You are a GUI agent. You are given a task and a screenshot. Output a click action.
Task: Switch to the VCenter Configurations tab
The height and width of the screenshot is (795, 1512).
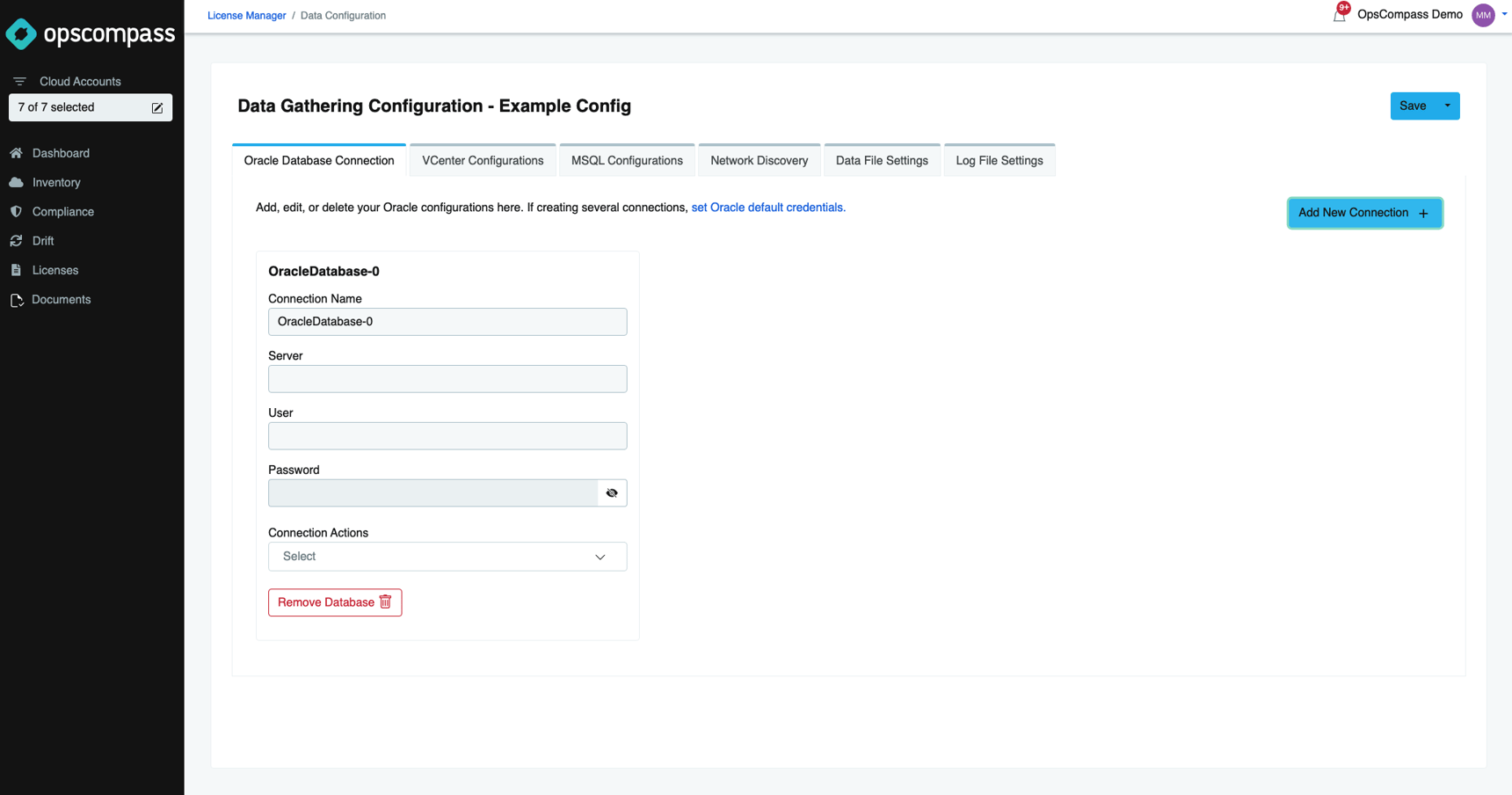tap(483, 160)
